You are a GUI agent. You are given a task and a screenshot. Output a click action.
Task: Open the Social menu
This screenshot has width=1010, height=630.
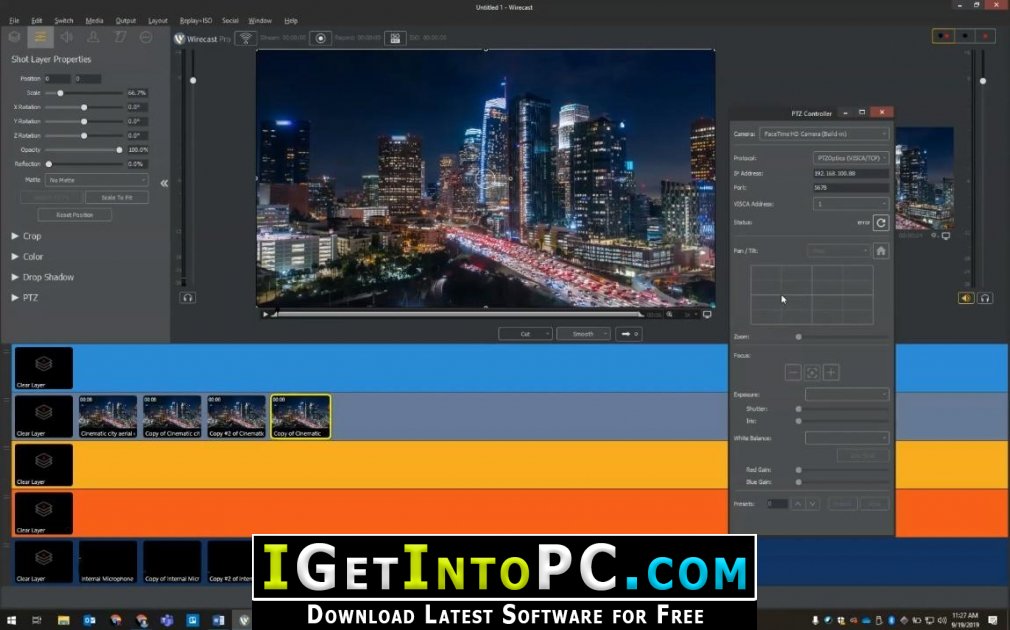click(x=230, y=21)
